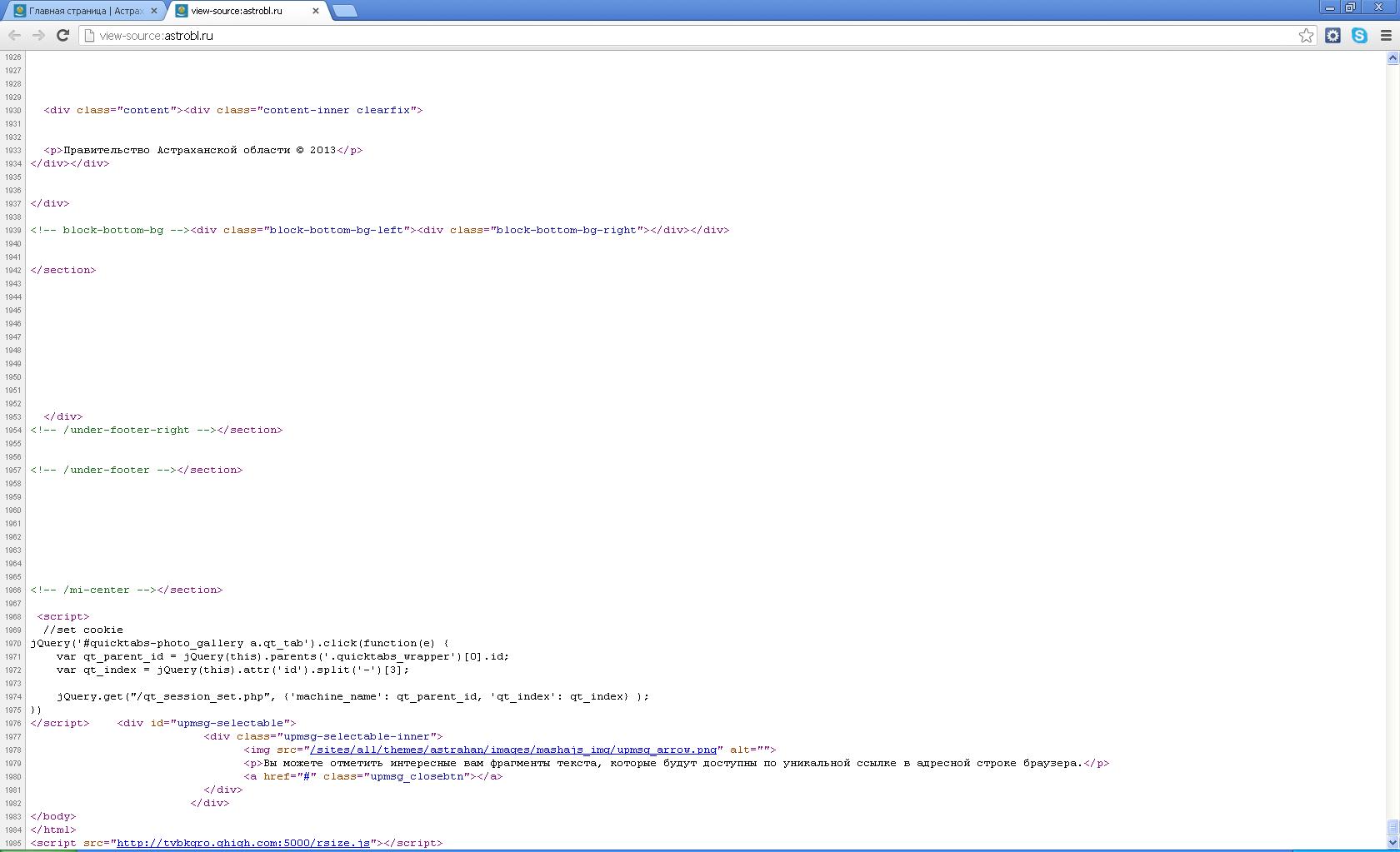This screenshot has height=852, width=1400.
Task: Click line number 1985
Action: pyautogui.click(x=12, y=843)
